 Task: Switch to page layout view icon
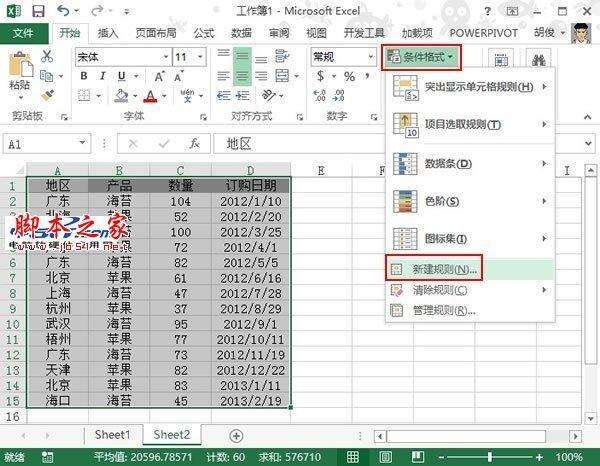point(385,456)
